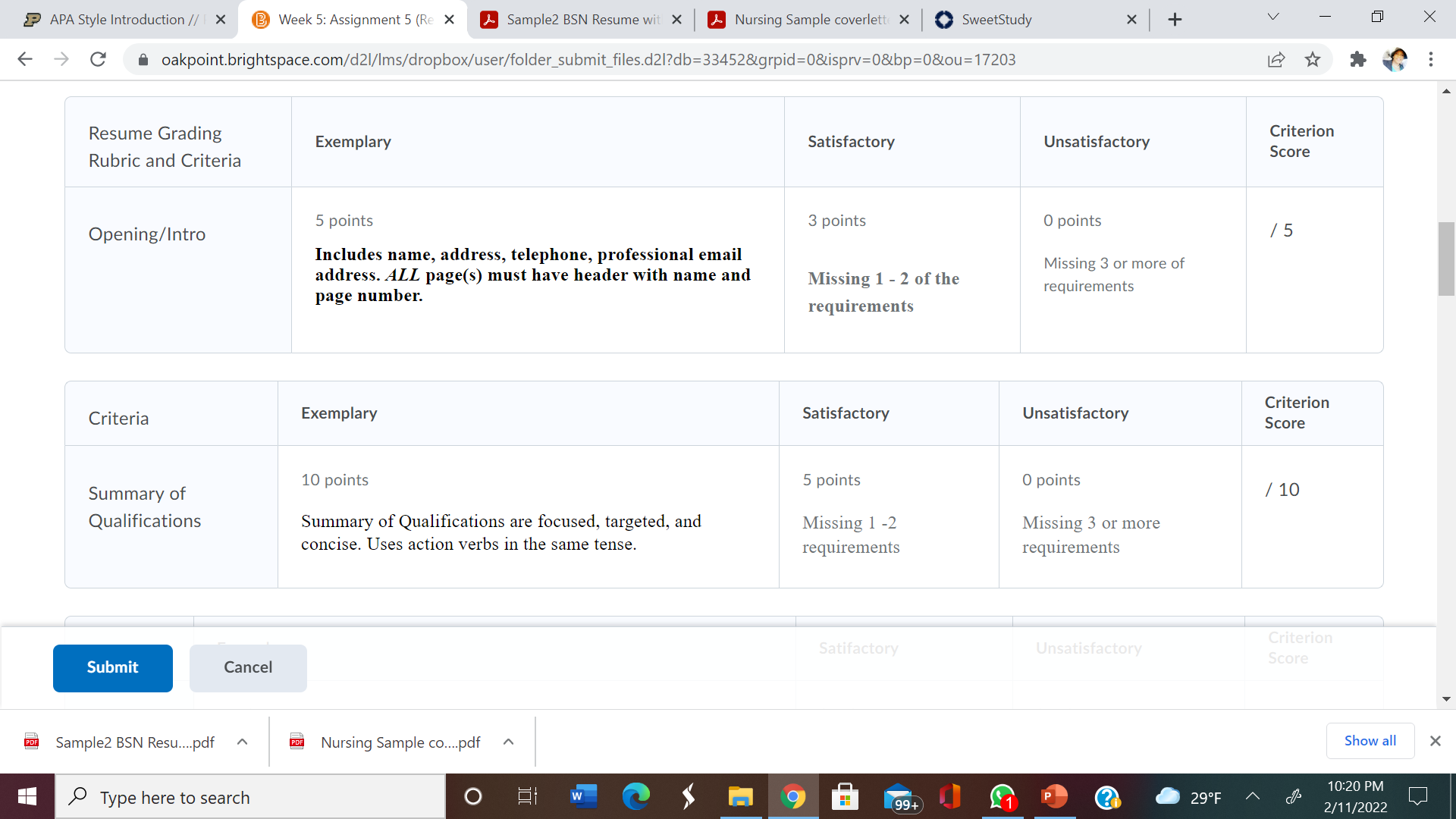Close the Sample2 BSN Resume tab

pos(677,20)
